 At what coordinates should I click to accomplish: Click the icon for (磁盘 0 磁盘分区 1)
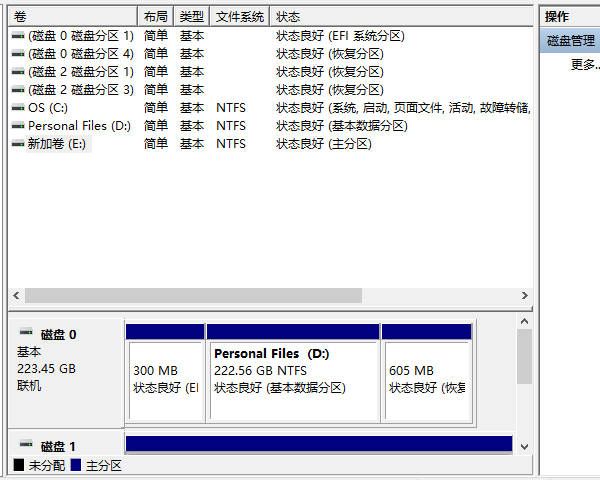pos(19,36)
